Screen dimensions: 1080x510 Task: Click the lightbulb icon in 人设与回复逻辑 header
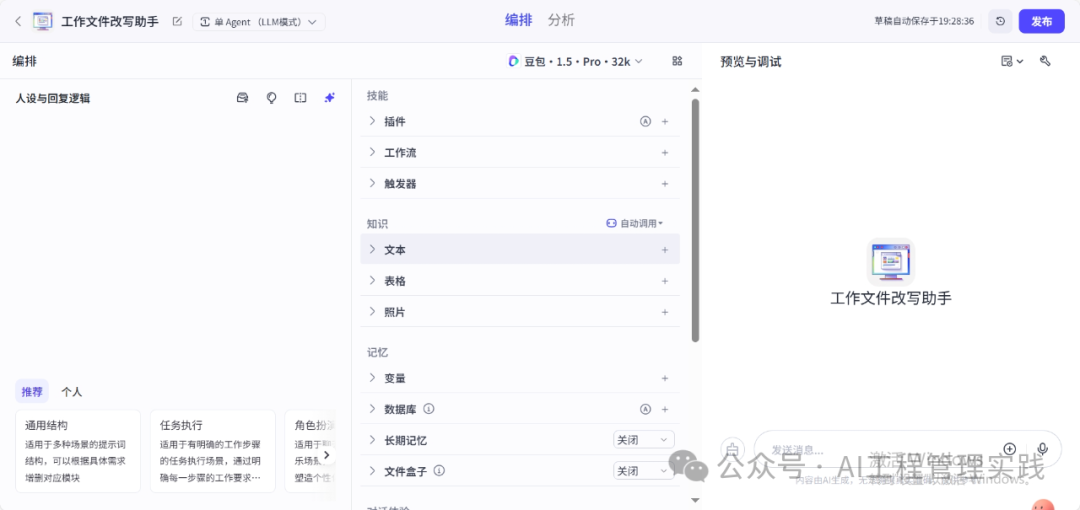point(271,98)
